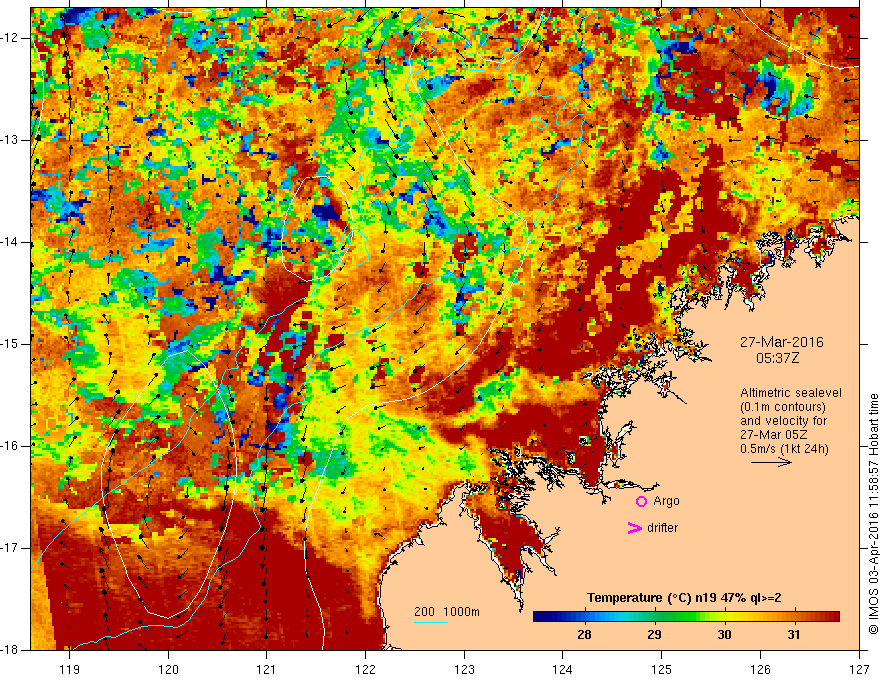Click the latitude axis label -16
Viewport: 880px width, 680px height.
coord(10,446)
